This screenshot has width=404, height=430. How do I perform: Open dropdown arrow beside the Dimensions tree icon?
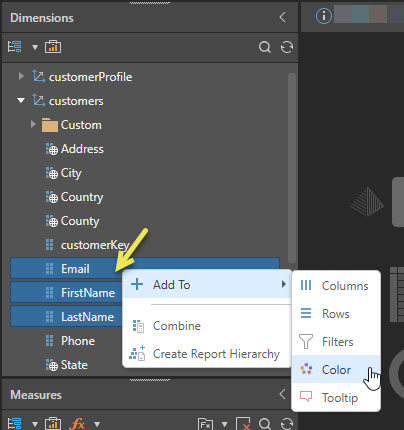35,47
